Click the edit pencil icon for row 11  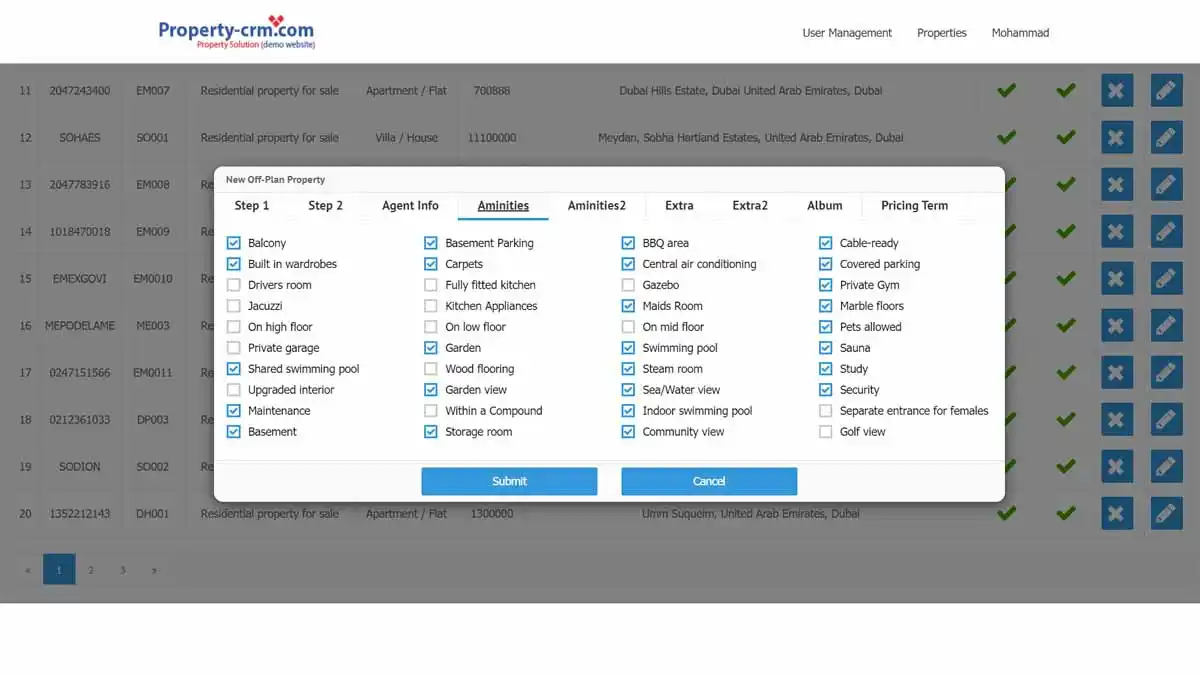(1166, 90)
